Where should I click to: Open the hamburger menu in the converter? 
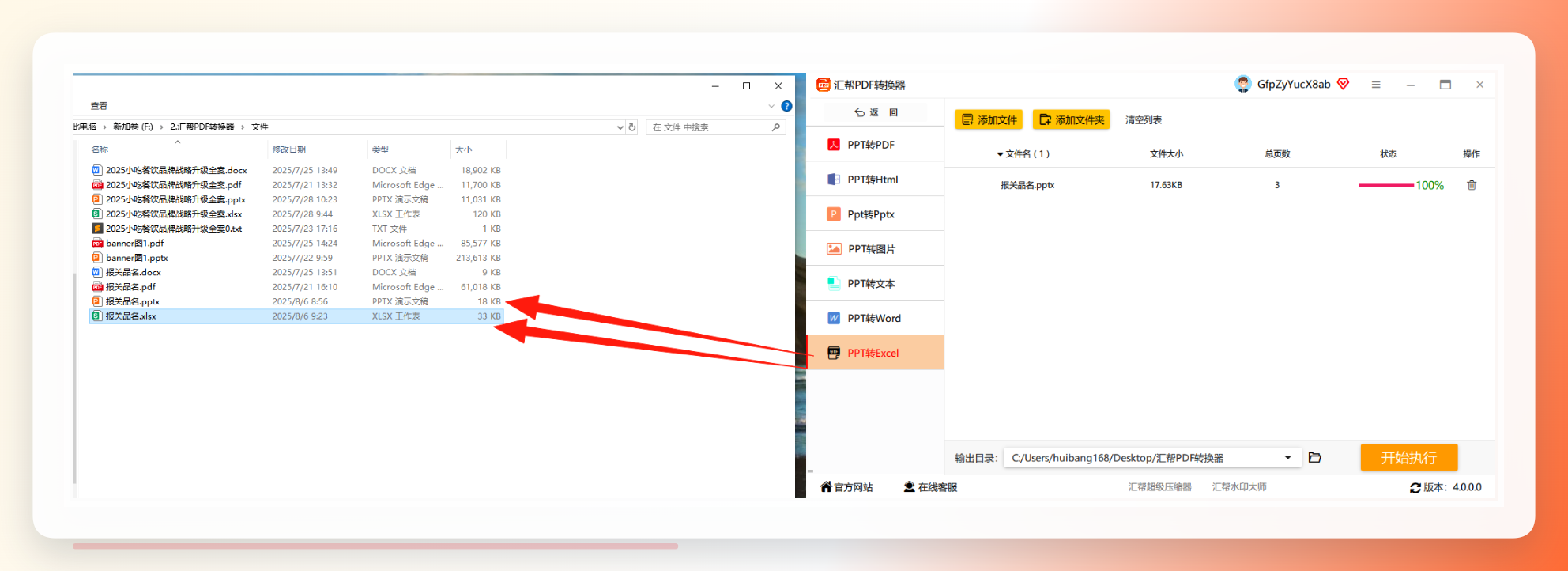point(1376,85)
